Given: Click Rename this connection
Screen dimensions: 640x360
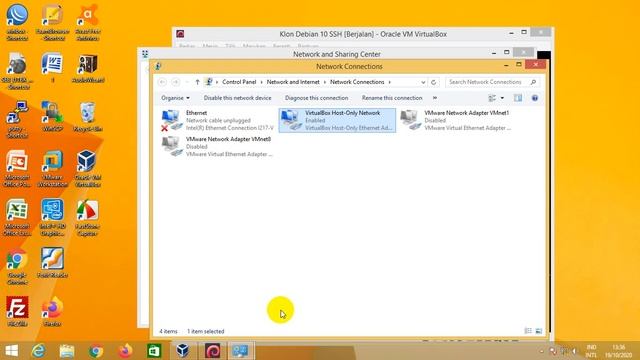Looking at the screenshot, I should point(392,98).
